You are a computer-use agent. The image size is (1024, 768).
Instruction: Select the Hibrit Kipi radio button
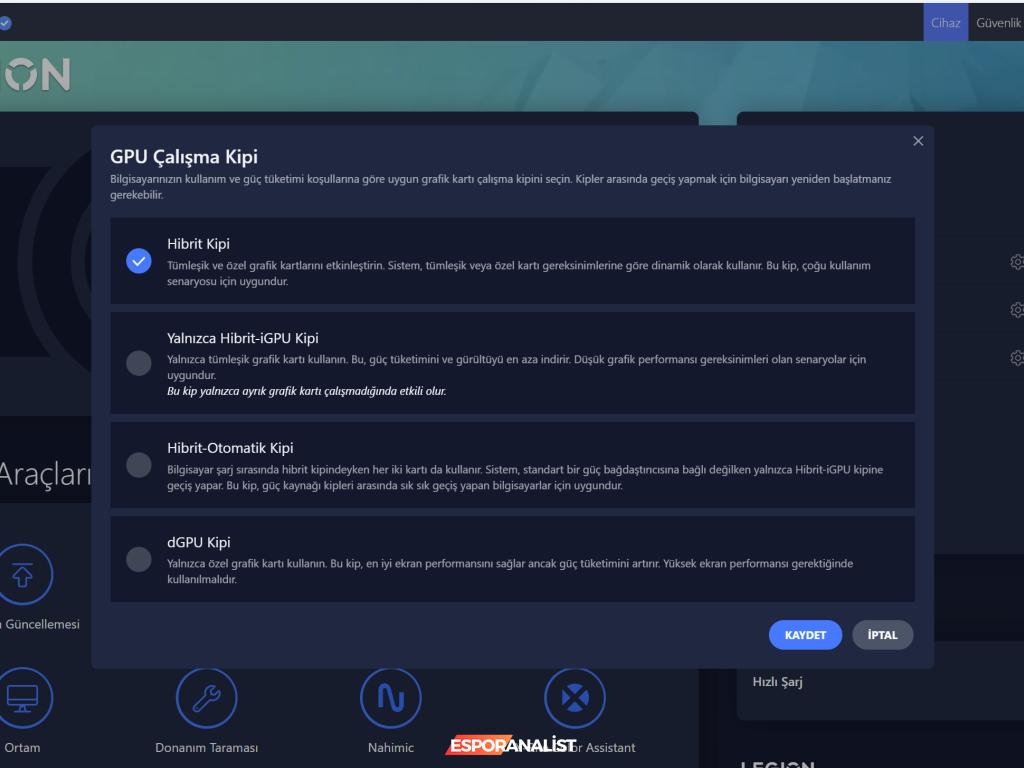pos(139,261)
